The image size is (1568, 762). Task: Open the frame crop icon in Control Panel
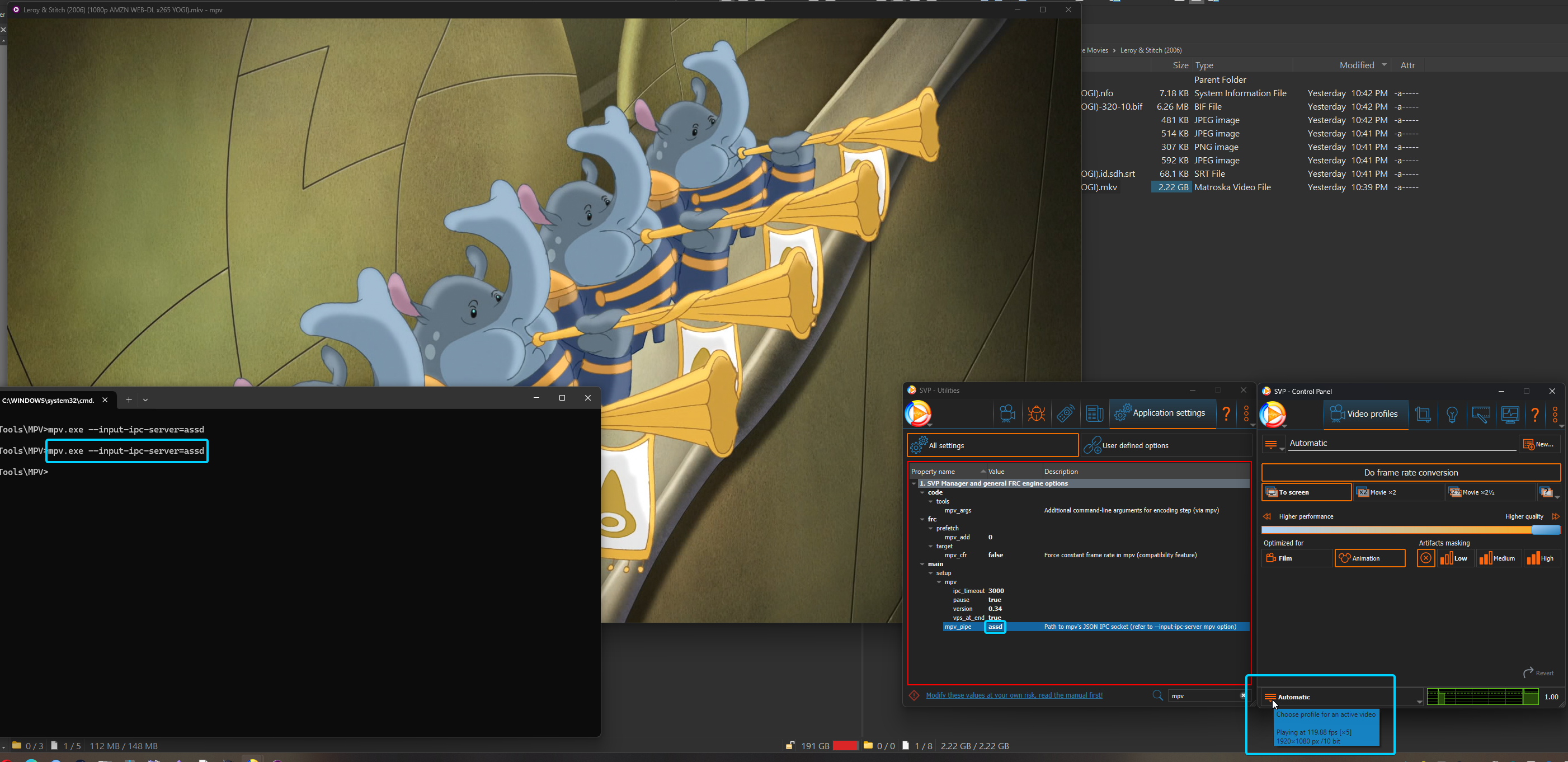click(1423, 415)
